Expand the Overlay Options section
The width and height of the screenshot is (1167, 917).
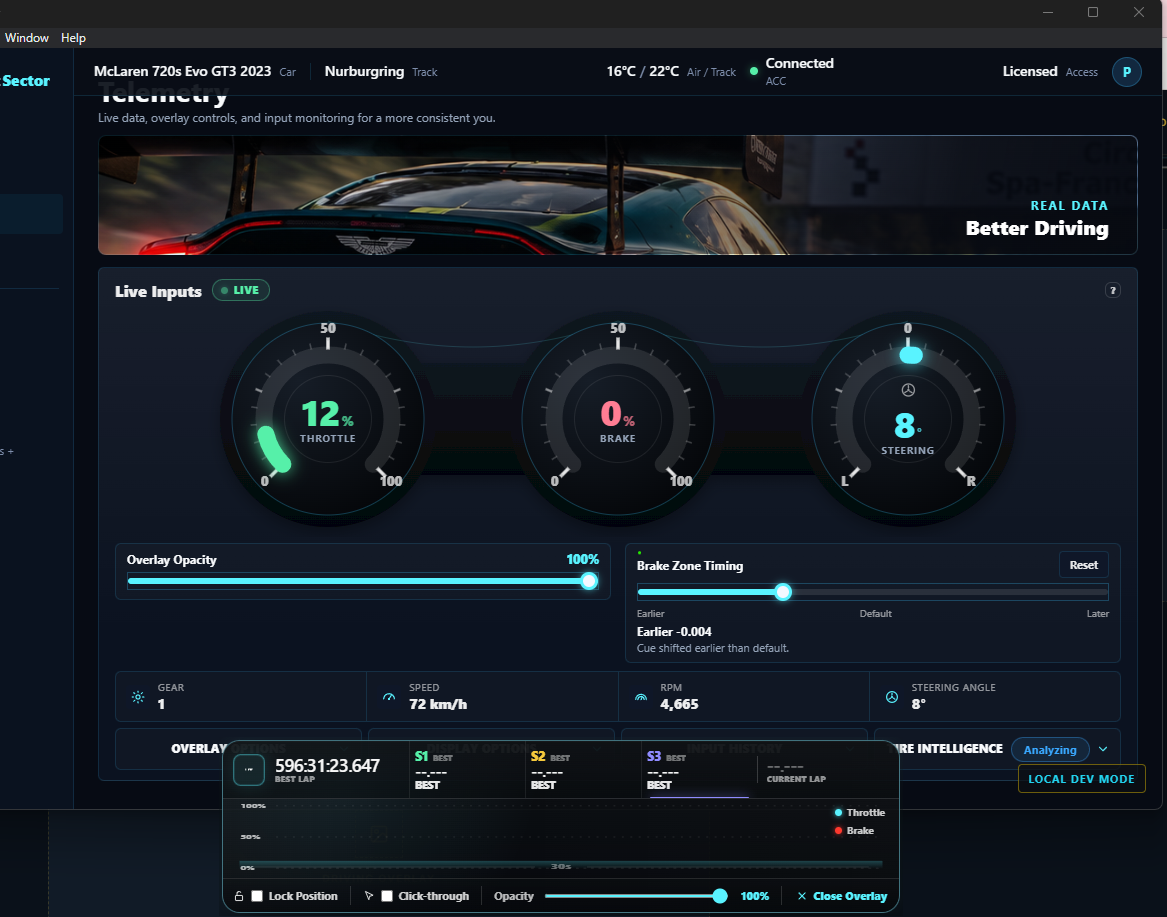[238, 749]
